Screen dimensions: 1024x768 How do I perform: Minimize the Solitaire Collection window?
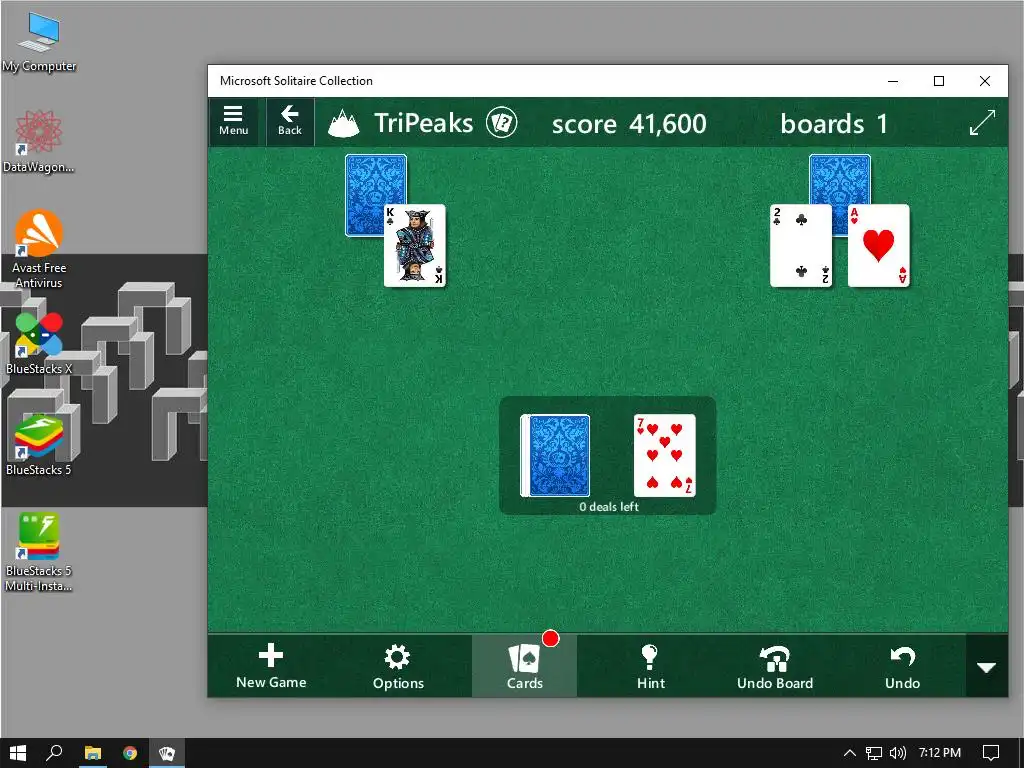point(893,81)
